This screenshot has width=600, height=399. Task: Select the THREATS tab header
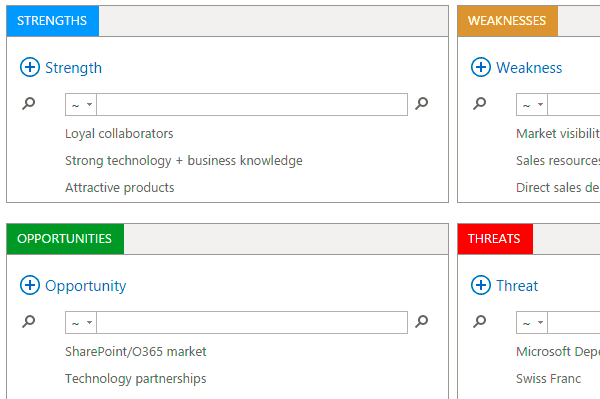click(x=495, y=239)
